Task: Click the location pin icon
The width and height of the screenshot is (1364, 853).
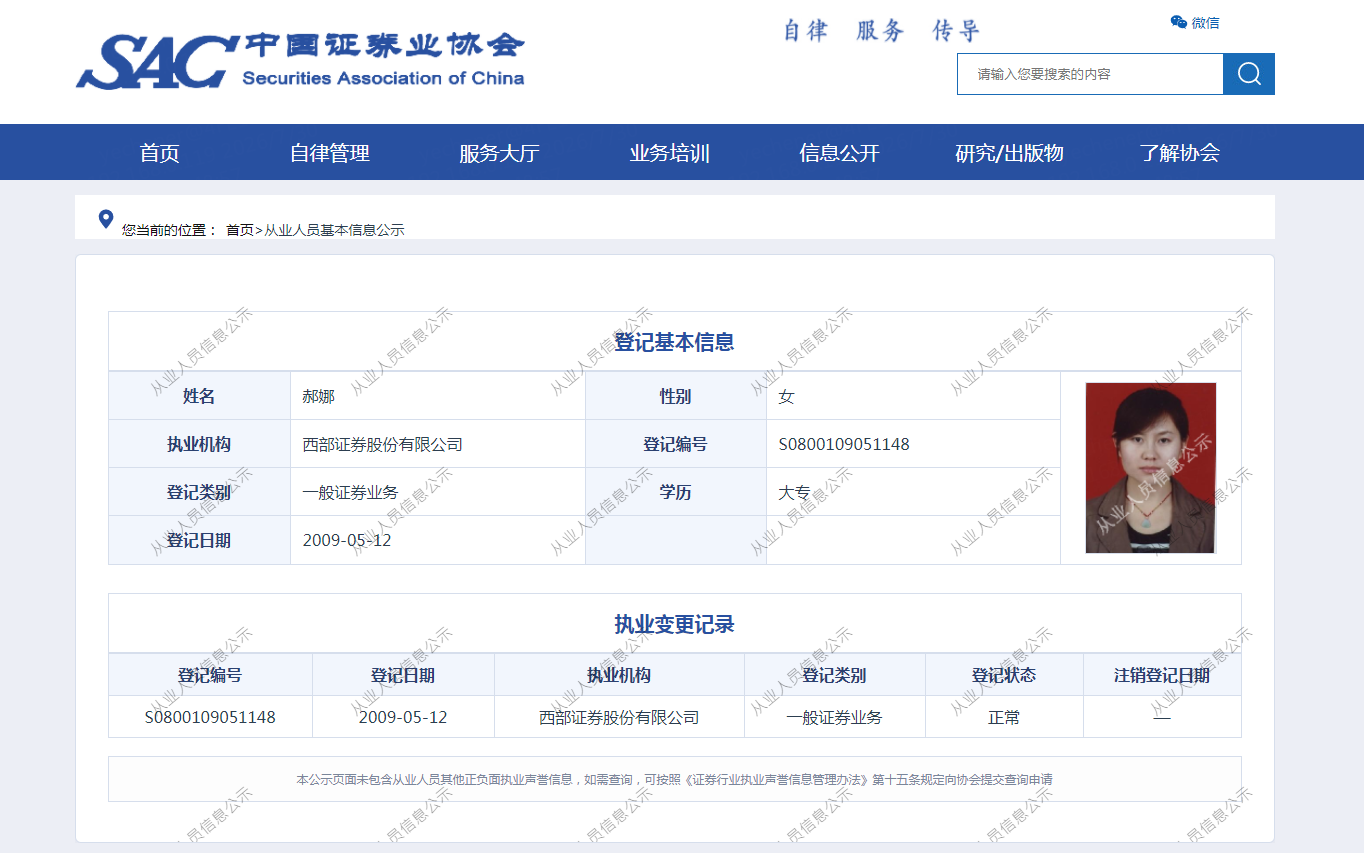Action: click(x=106, y=219)
